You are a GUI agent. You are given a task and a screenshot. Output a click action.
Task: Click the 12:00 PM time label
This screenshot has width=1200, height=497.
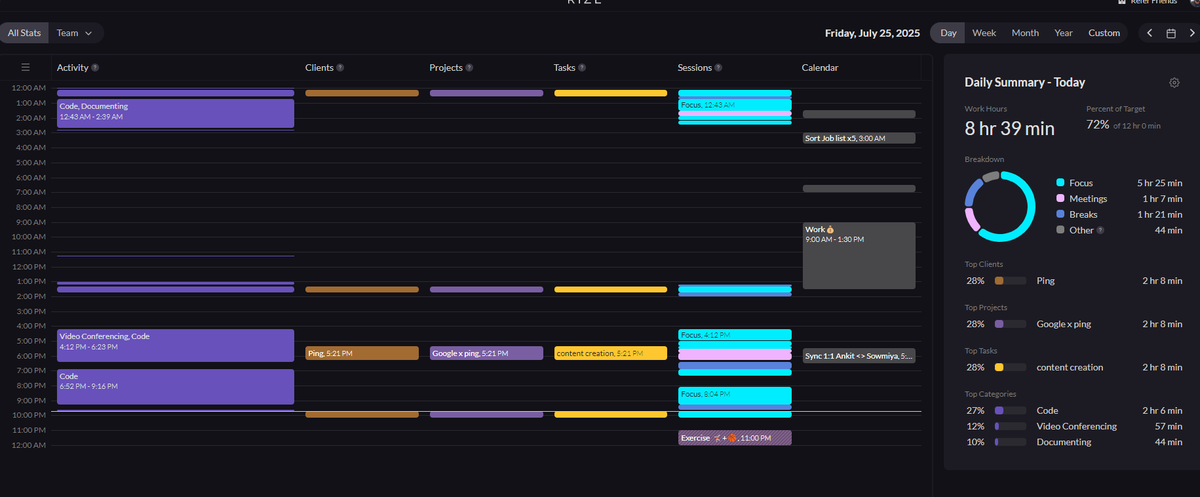coord(27,267)
